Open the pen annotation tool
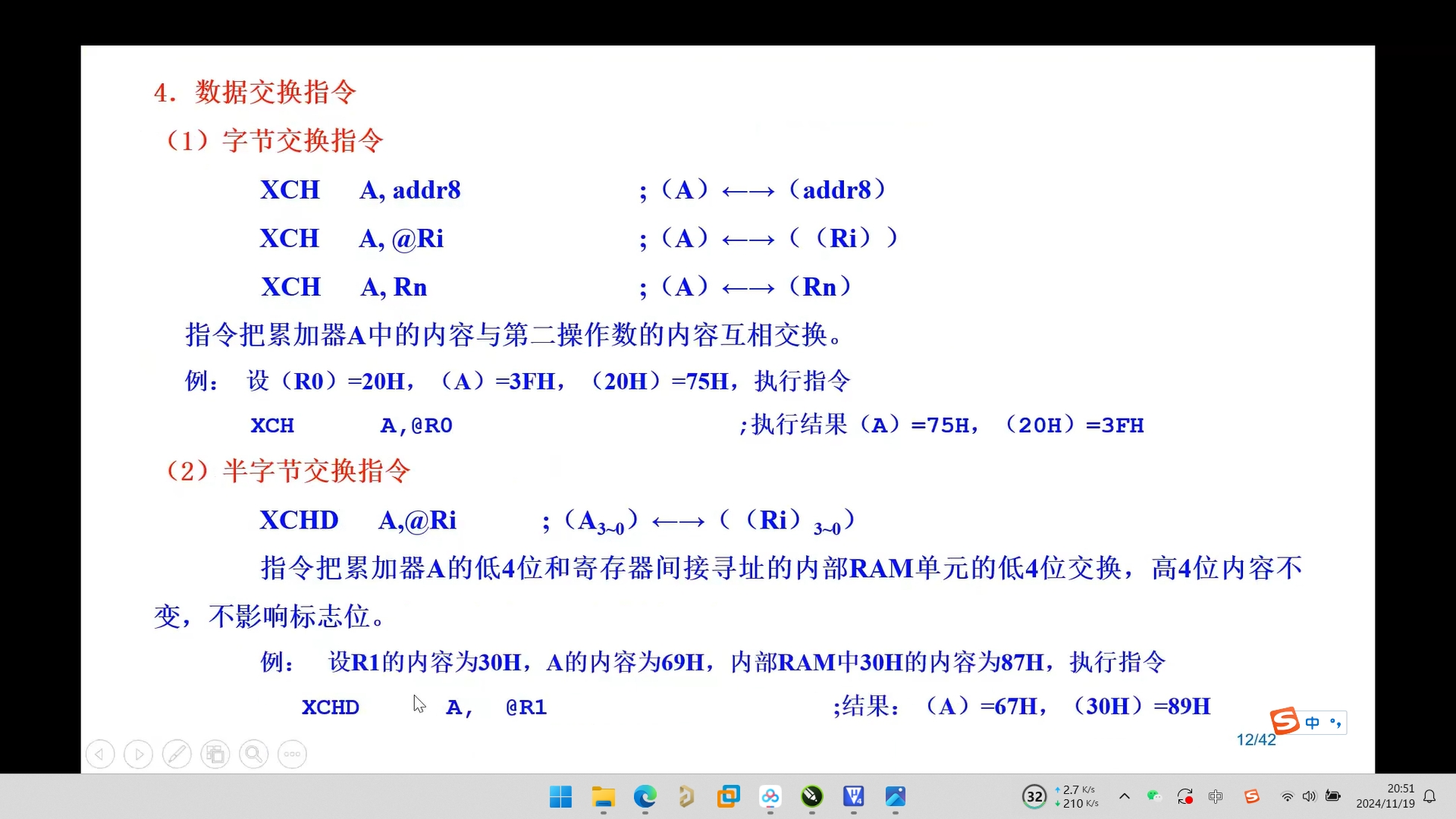 [x=177, y=755]
